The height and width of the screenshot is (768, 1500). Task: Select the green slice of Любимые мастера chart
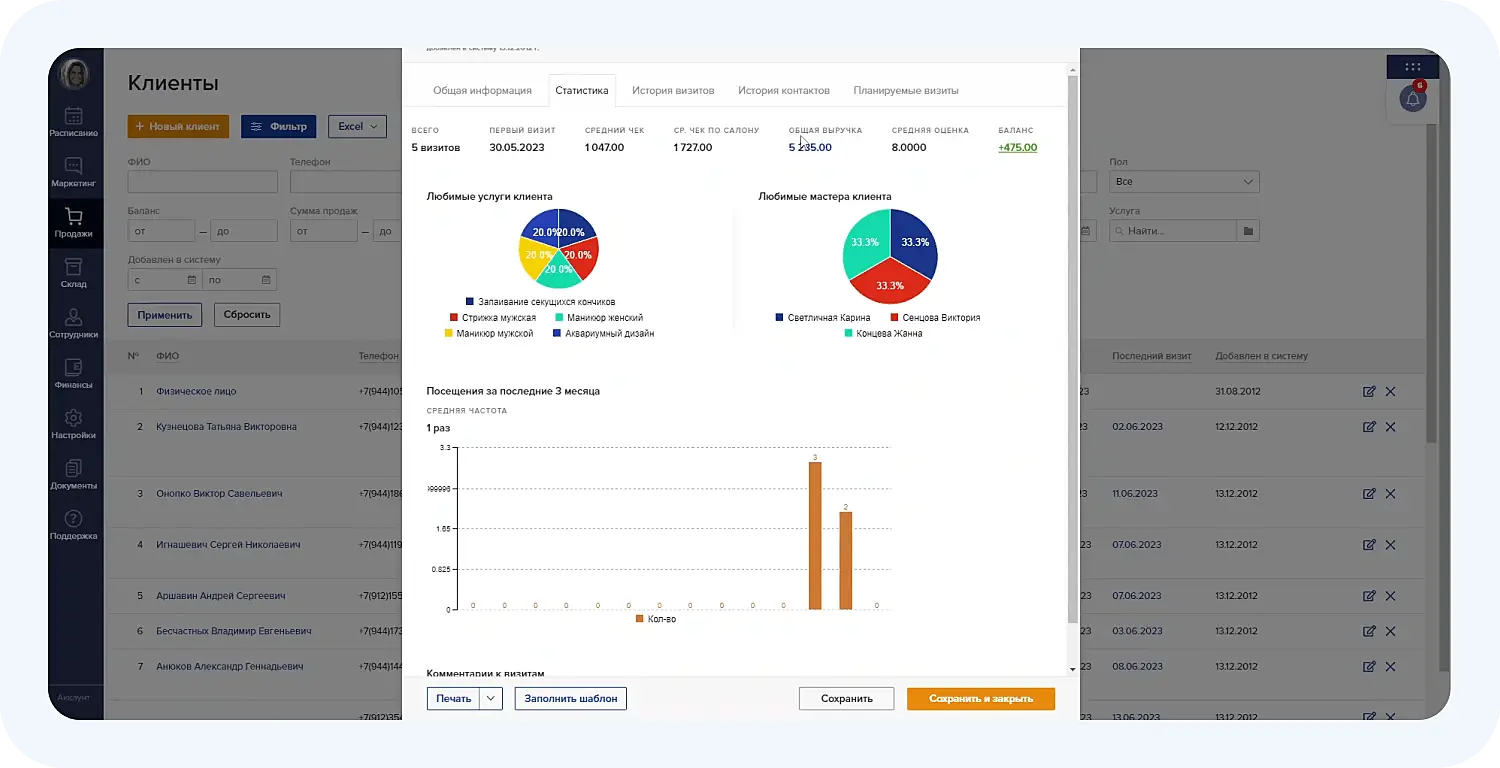863,240
